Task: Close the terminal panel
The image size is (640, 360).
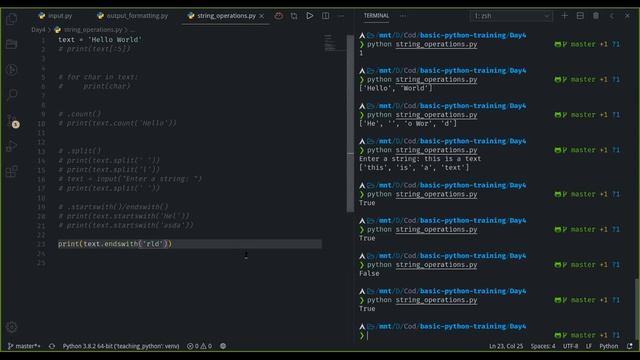Action: pos(627,16)
